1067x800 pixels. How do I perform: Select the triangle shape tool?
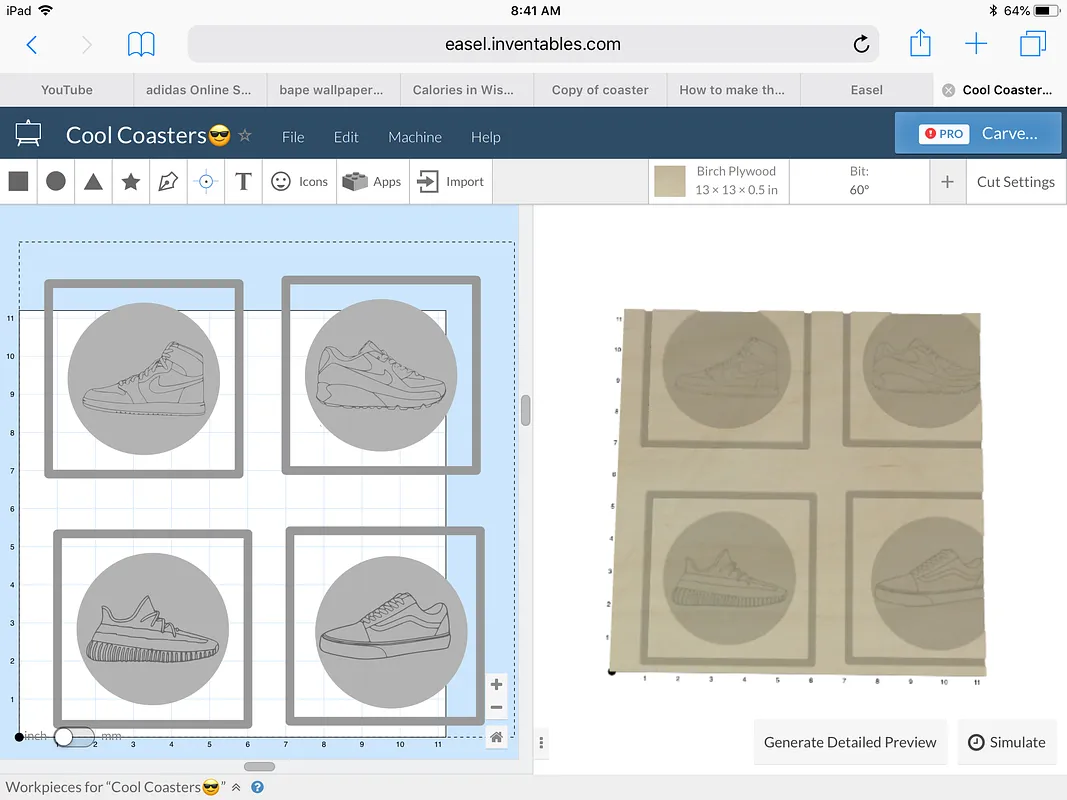93,181
